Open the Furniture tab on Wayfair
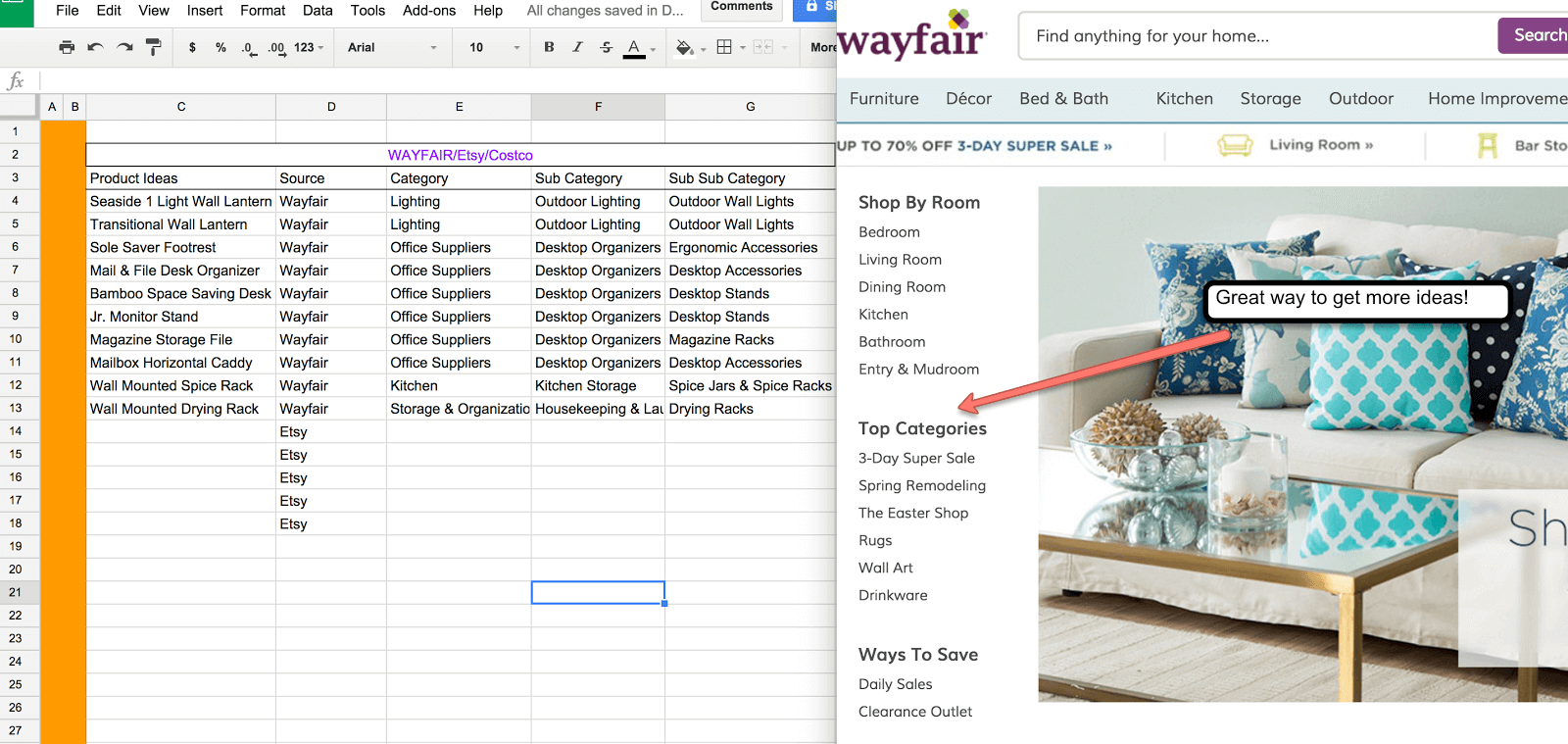 tap(884, 98)
